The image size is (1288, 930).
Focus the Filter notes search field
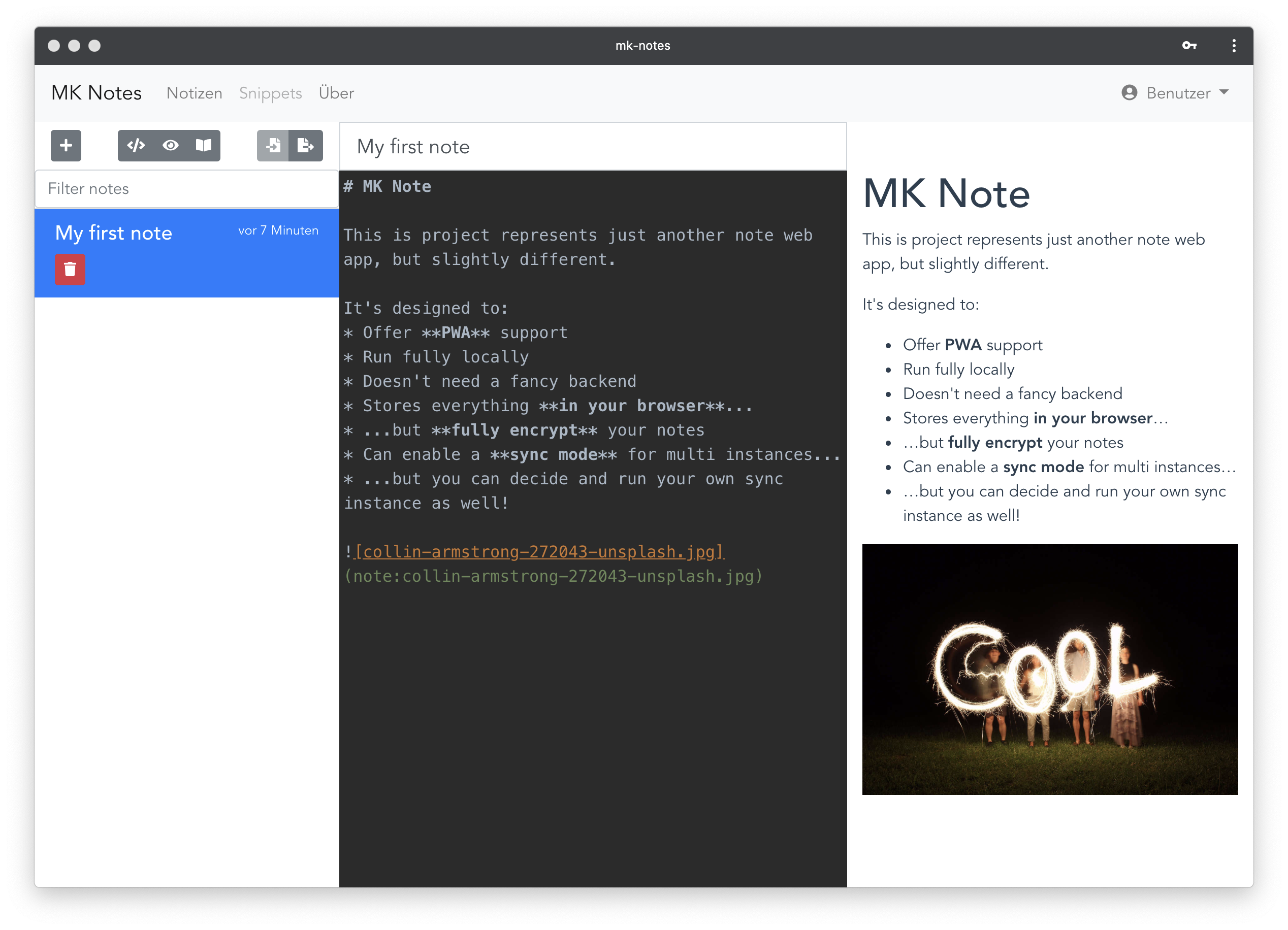pyautogui.click(x=187, y=189)
